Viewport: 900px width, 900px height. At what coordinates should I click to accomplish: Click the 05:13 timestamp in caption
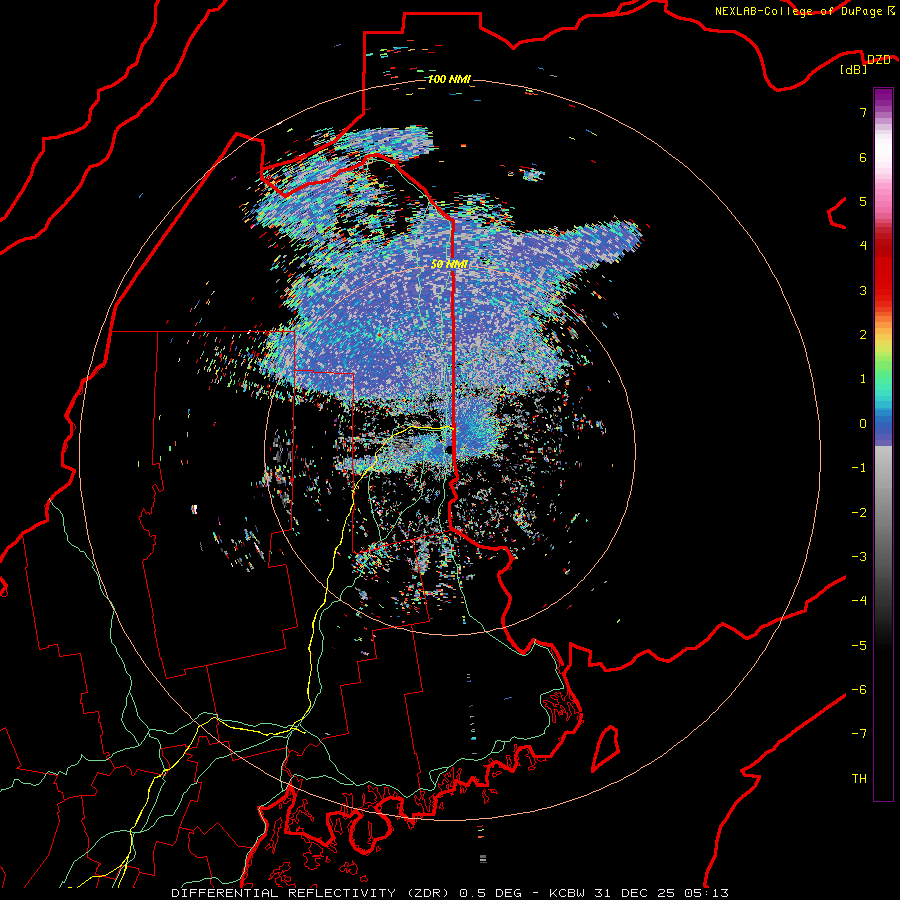707,893
